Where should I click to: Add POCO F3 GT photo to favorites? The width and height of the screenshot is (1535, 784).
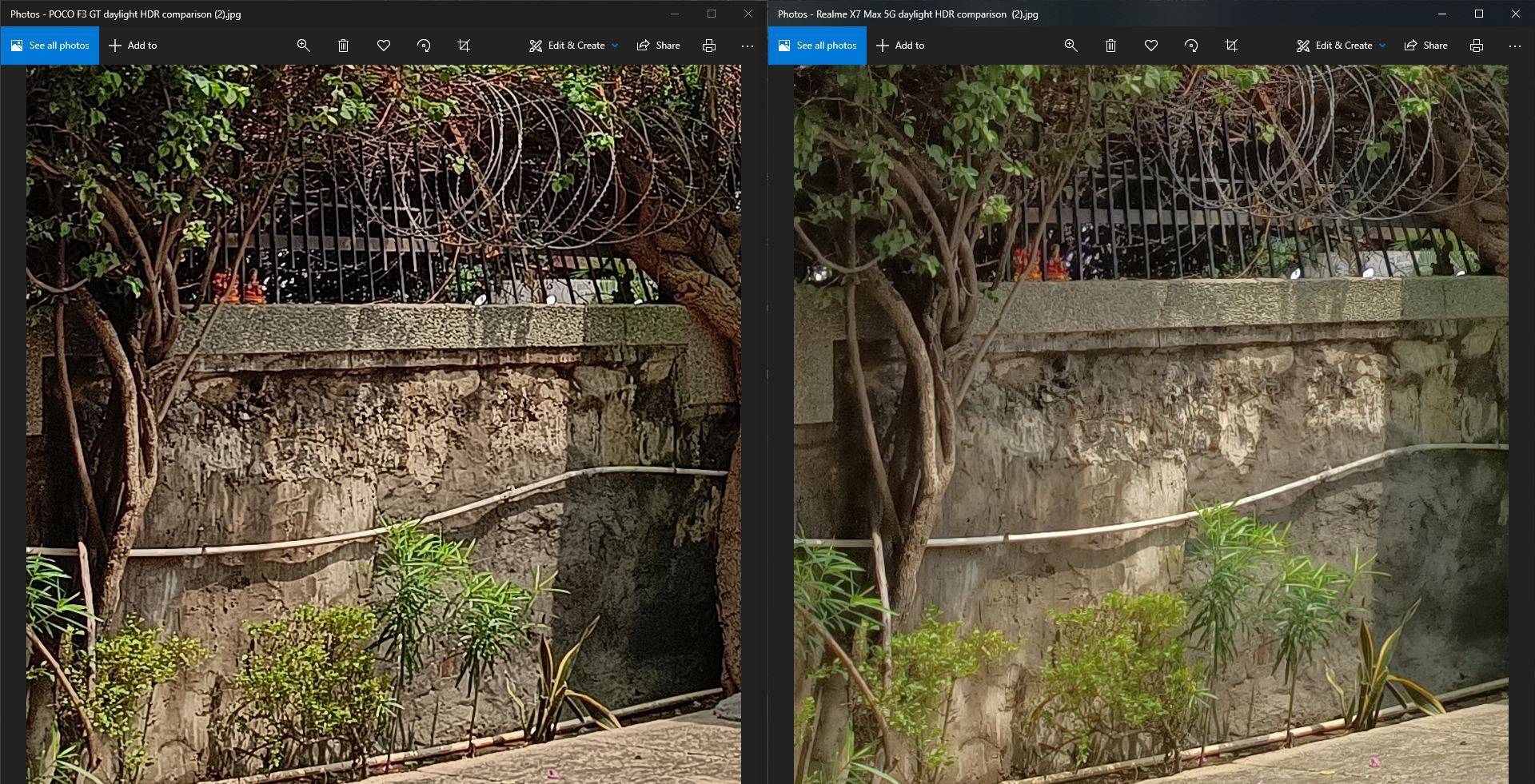384,46
